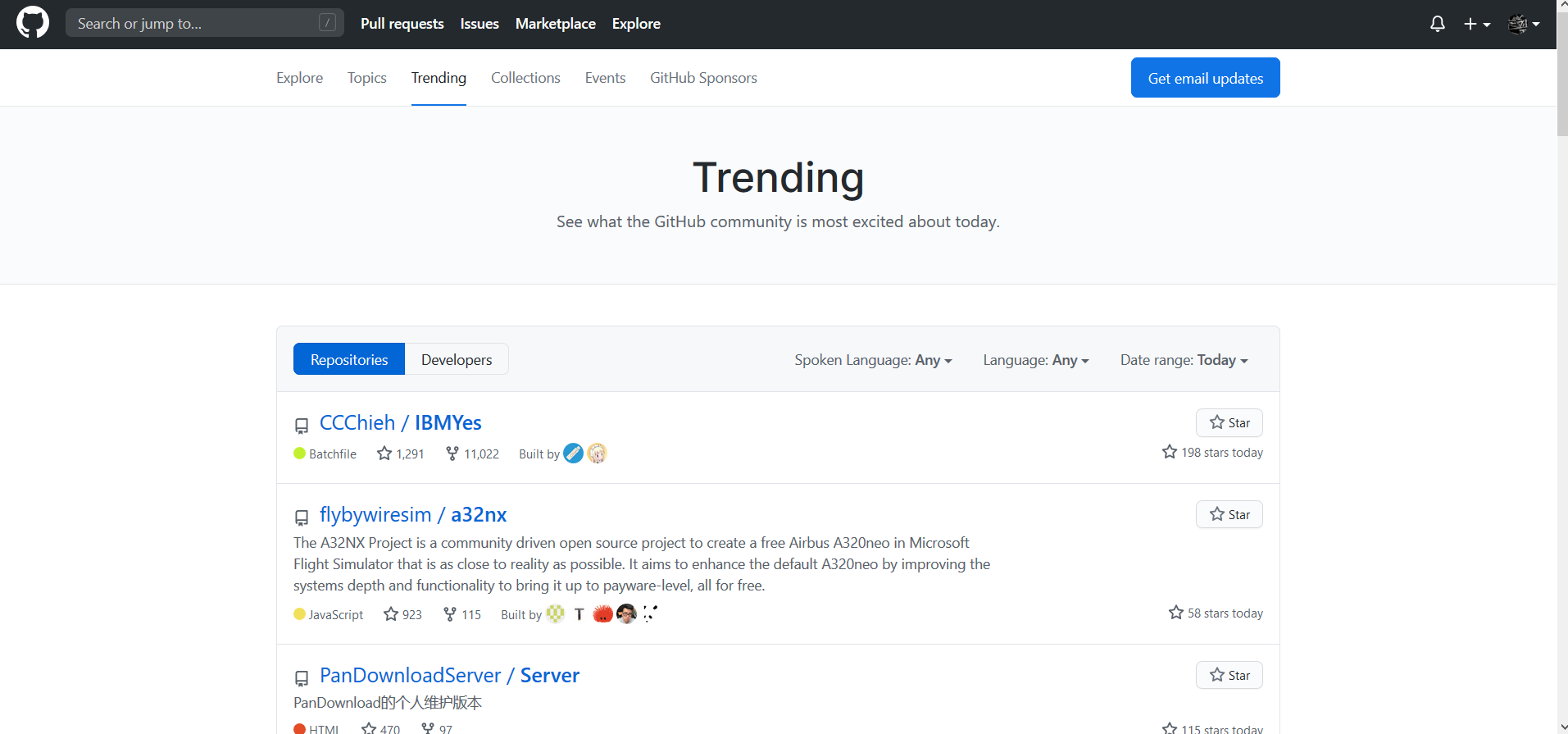Viewport: 1568px width, 734px height.
Task: Click the fork icon next to 11,022
Action: point(452,453)
